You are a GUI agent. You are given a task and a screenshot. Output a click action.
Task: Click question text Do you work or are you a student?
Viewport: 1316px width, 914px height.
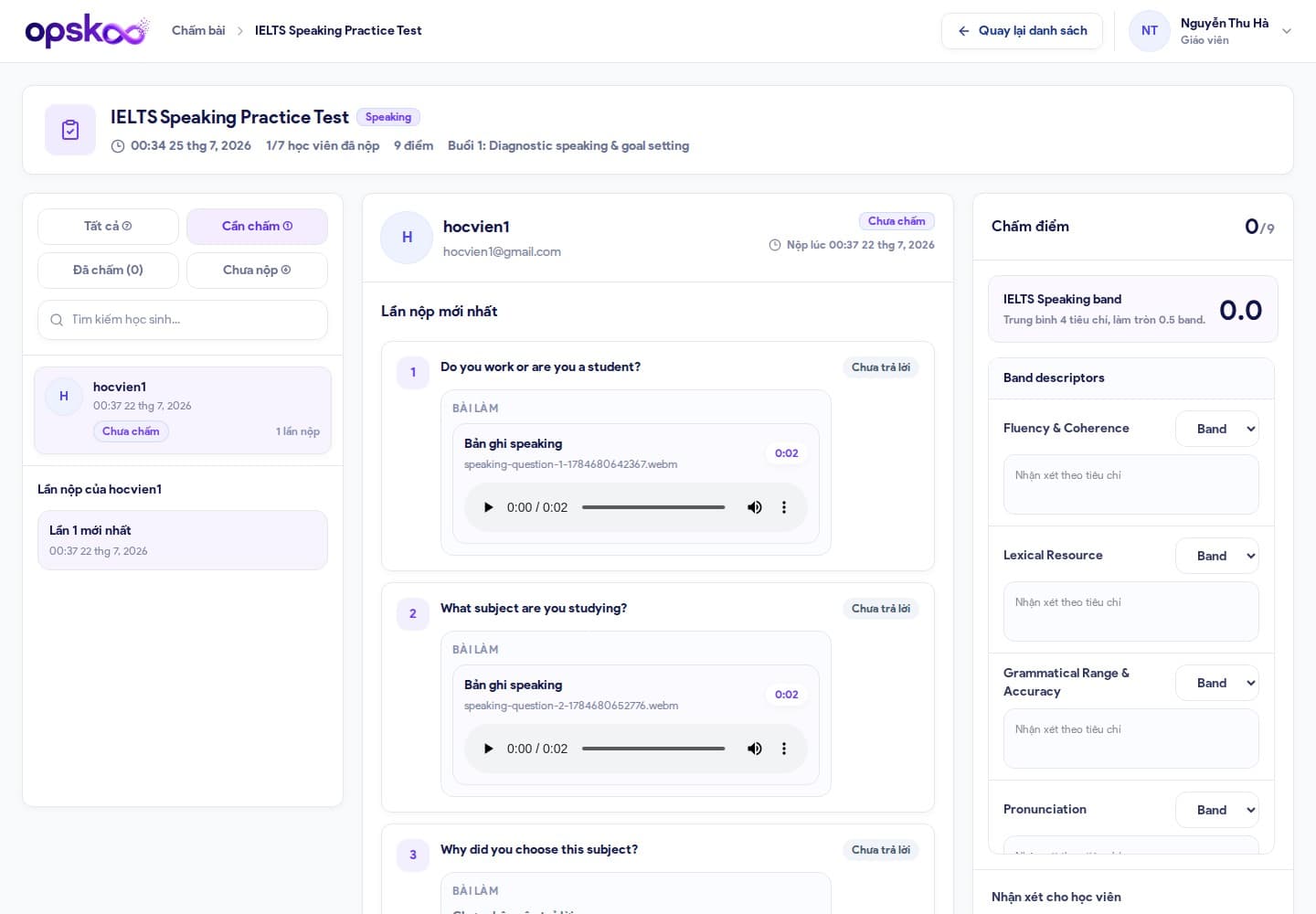click(x=541, y=367)
